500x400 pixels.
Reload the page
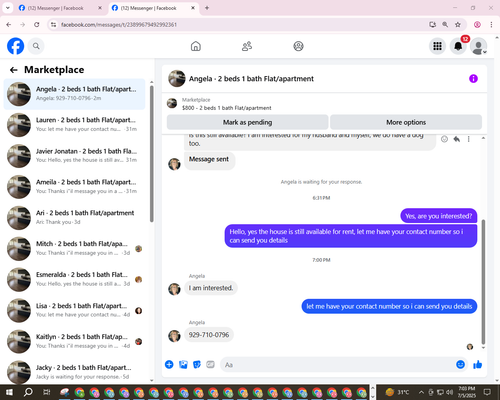coord(37,25)
